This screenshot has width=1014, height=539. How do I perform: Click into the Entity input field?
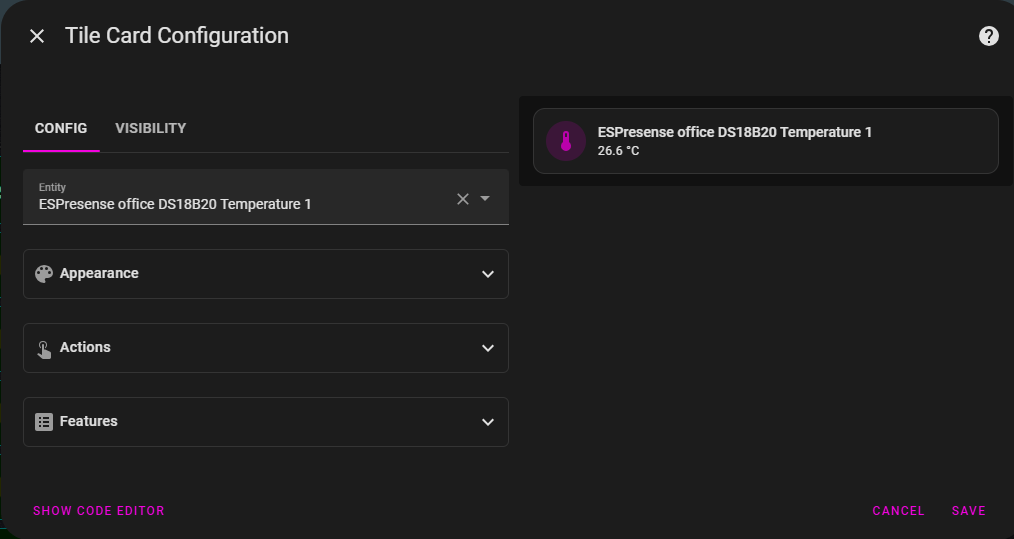tap(230, 203)
